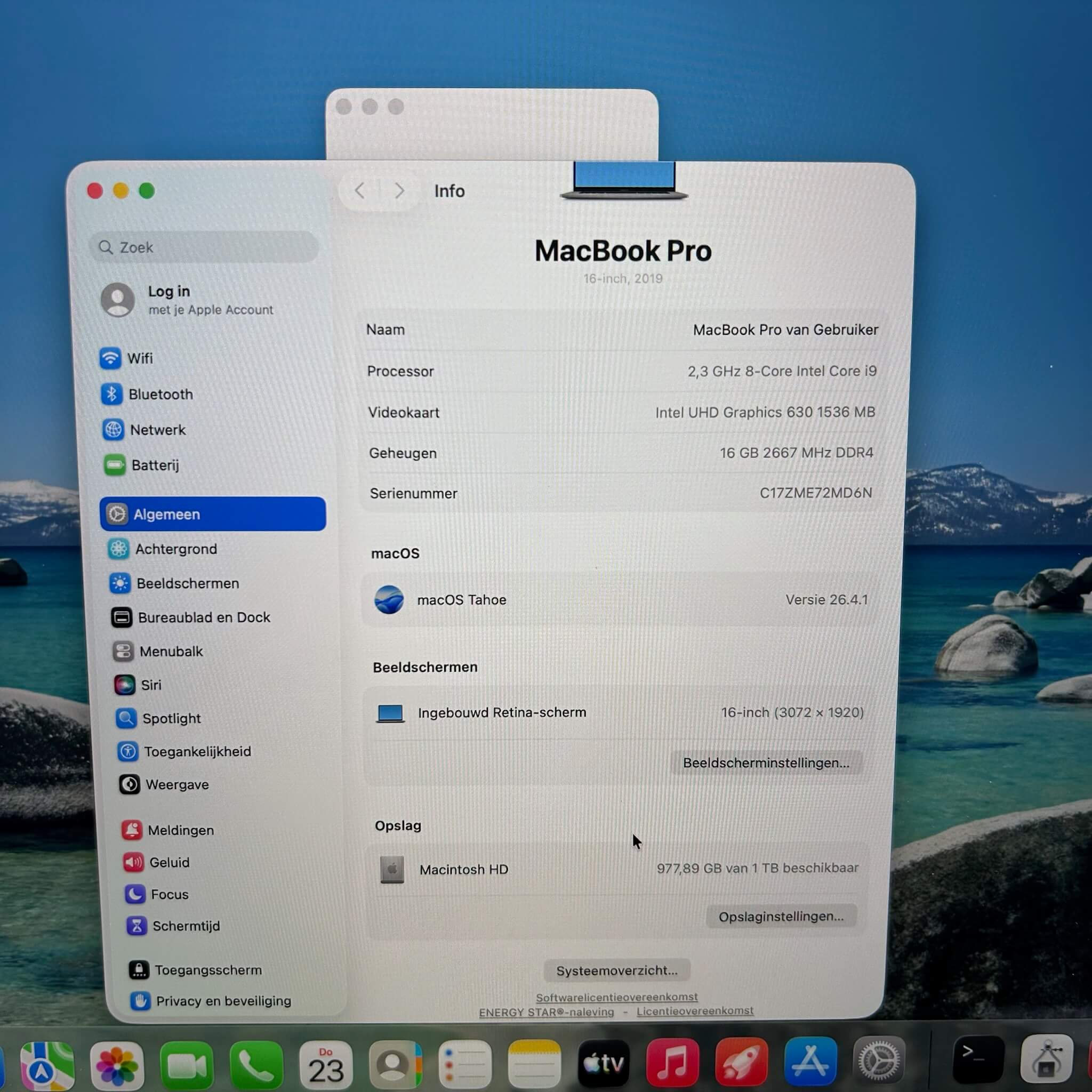This screenshot has width=1092, height=1092.
Task: Open Toegankelijkheid settings
Action: [x=197, y=751]
